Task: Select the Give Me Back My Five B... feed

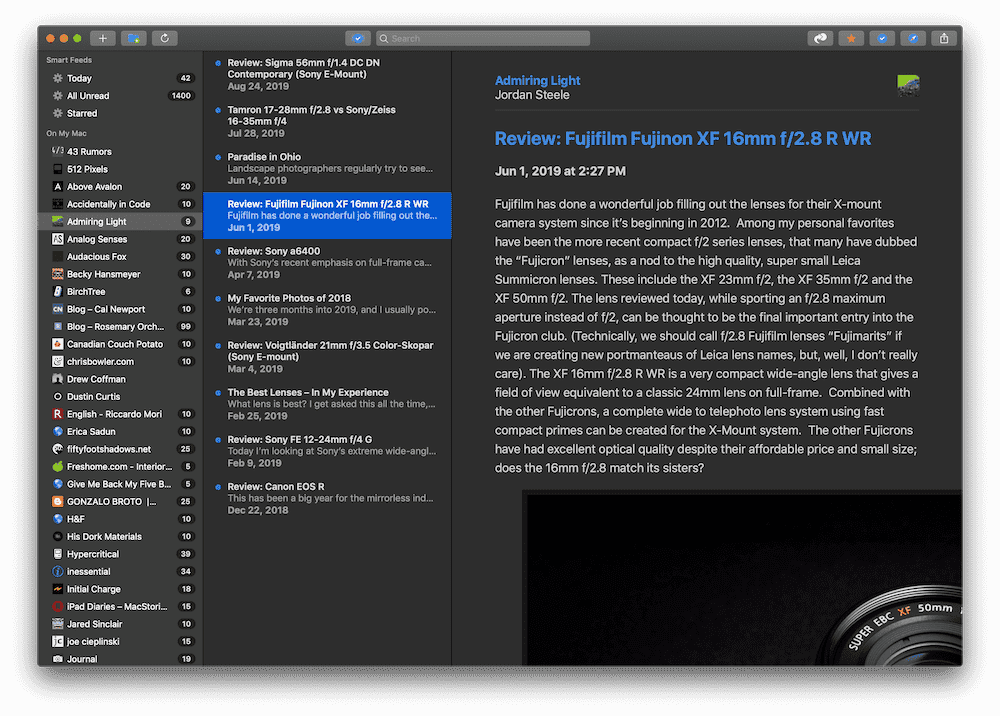Action: tap(120, 484)
